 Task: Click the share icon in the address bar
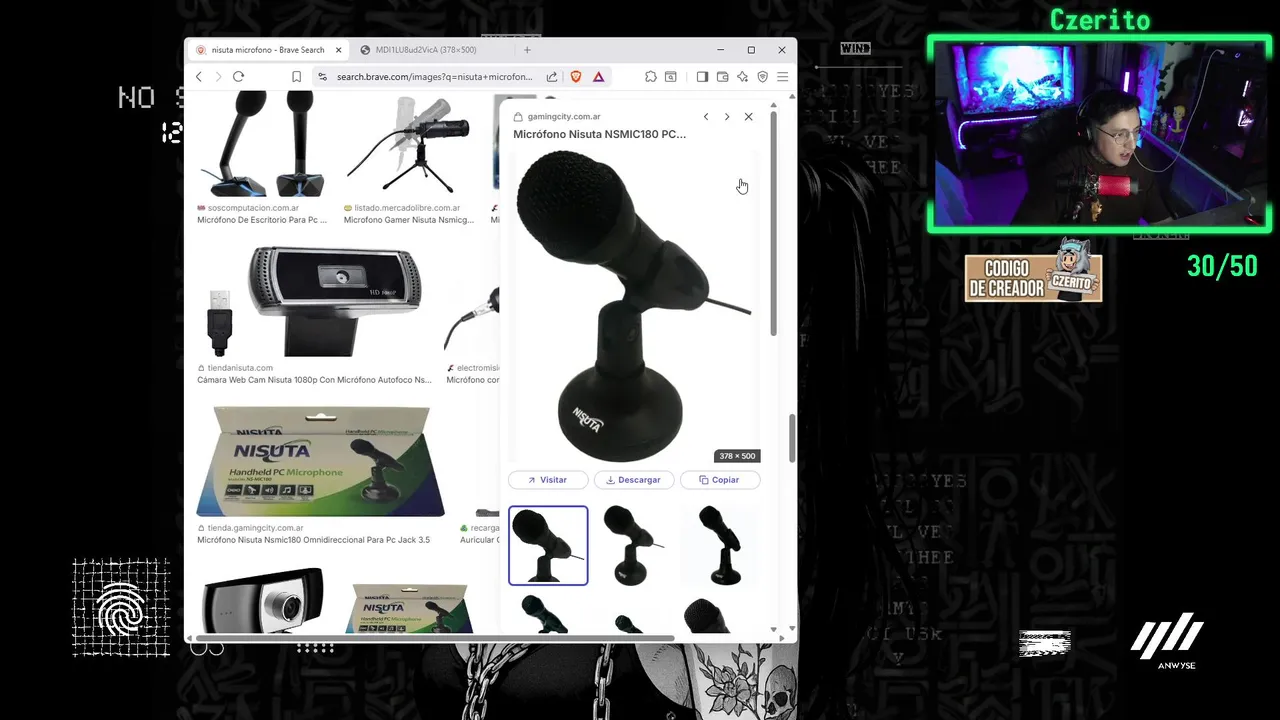click(x=552, y=77)
